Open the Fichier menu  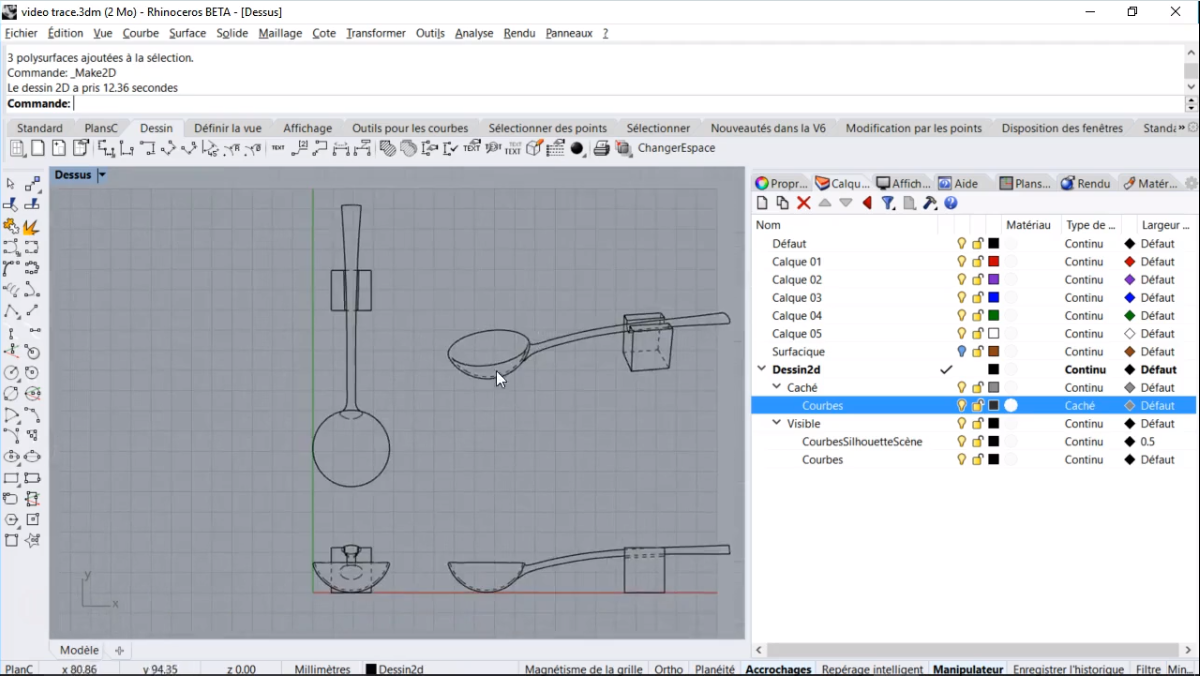click(x=21, y=33)
